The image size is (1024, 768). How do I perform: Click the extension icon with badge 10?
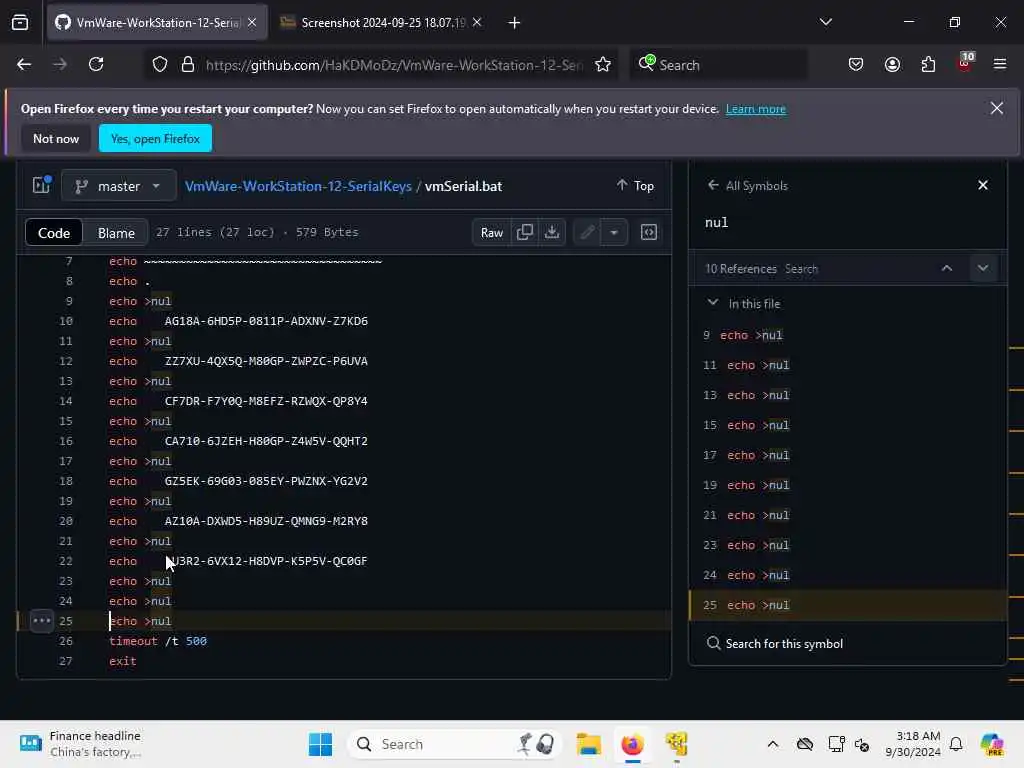[x=965, y=63]
